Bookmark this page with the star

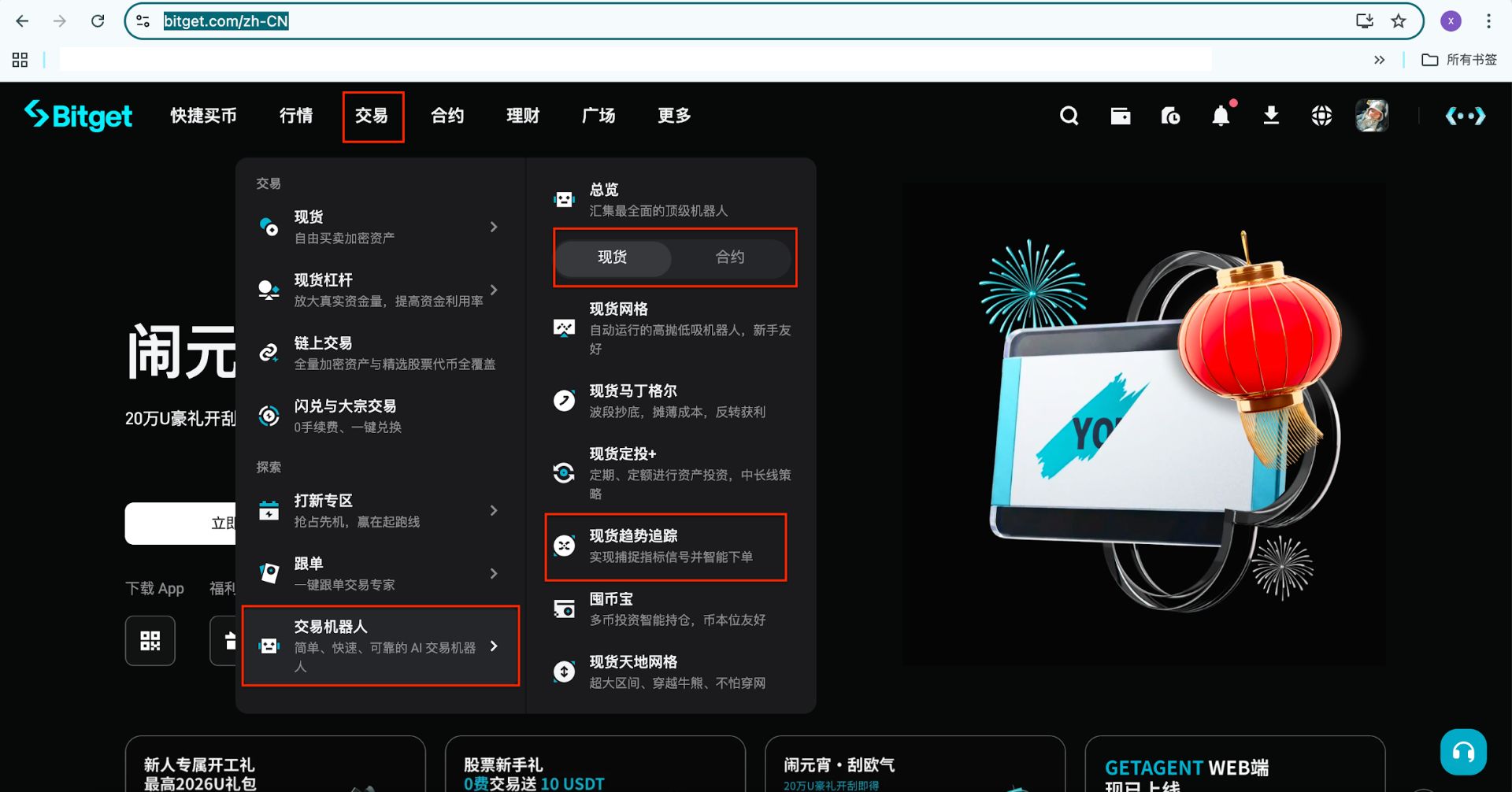[1399, 21]
